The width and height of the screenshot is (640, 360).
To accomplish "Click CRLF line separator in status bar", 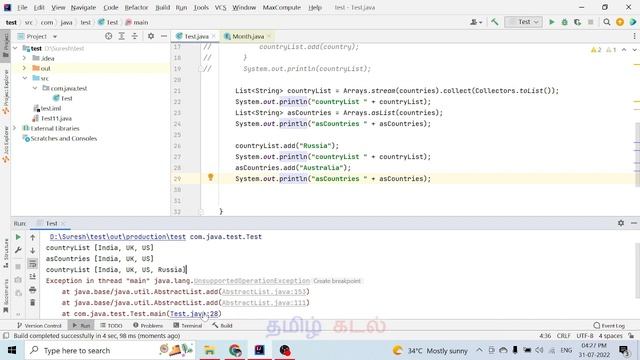I will [564, 336].
